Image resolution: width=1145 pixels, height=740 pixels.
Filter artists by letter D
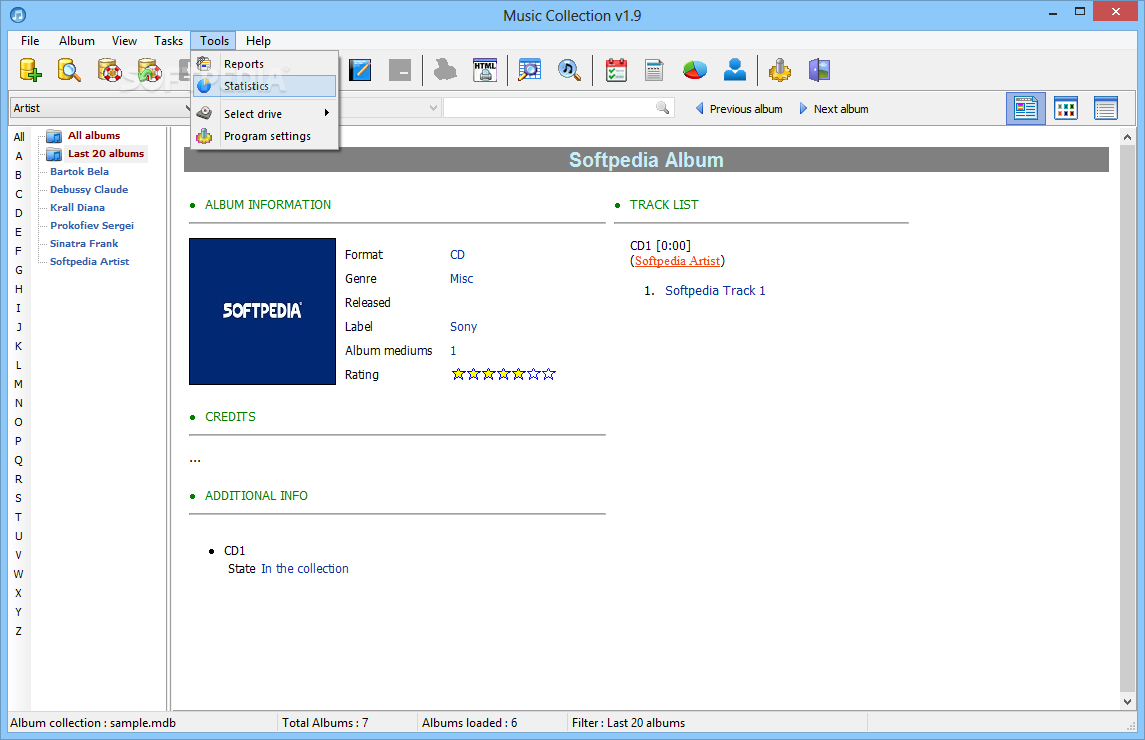pyautogui.click(x=19, y=213)
